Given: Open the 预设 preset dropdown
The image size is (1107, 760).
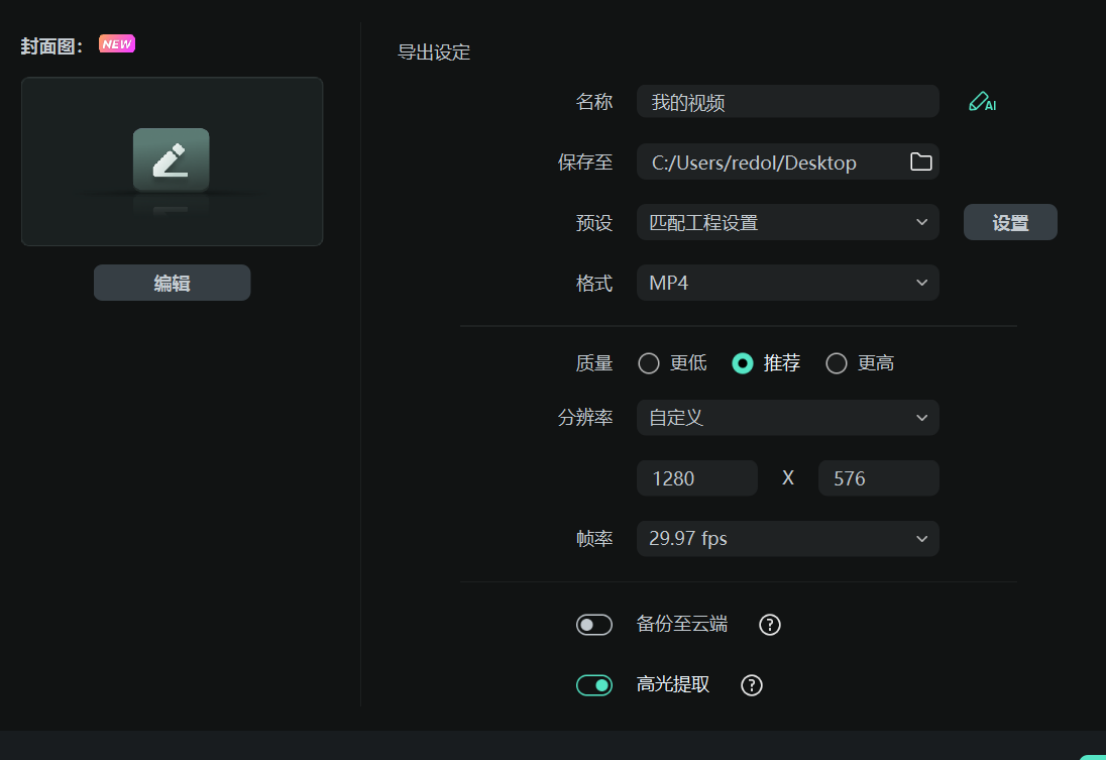Looking at the screenshot, I should [788, 222].
